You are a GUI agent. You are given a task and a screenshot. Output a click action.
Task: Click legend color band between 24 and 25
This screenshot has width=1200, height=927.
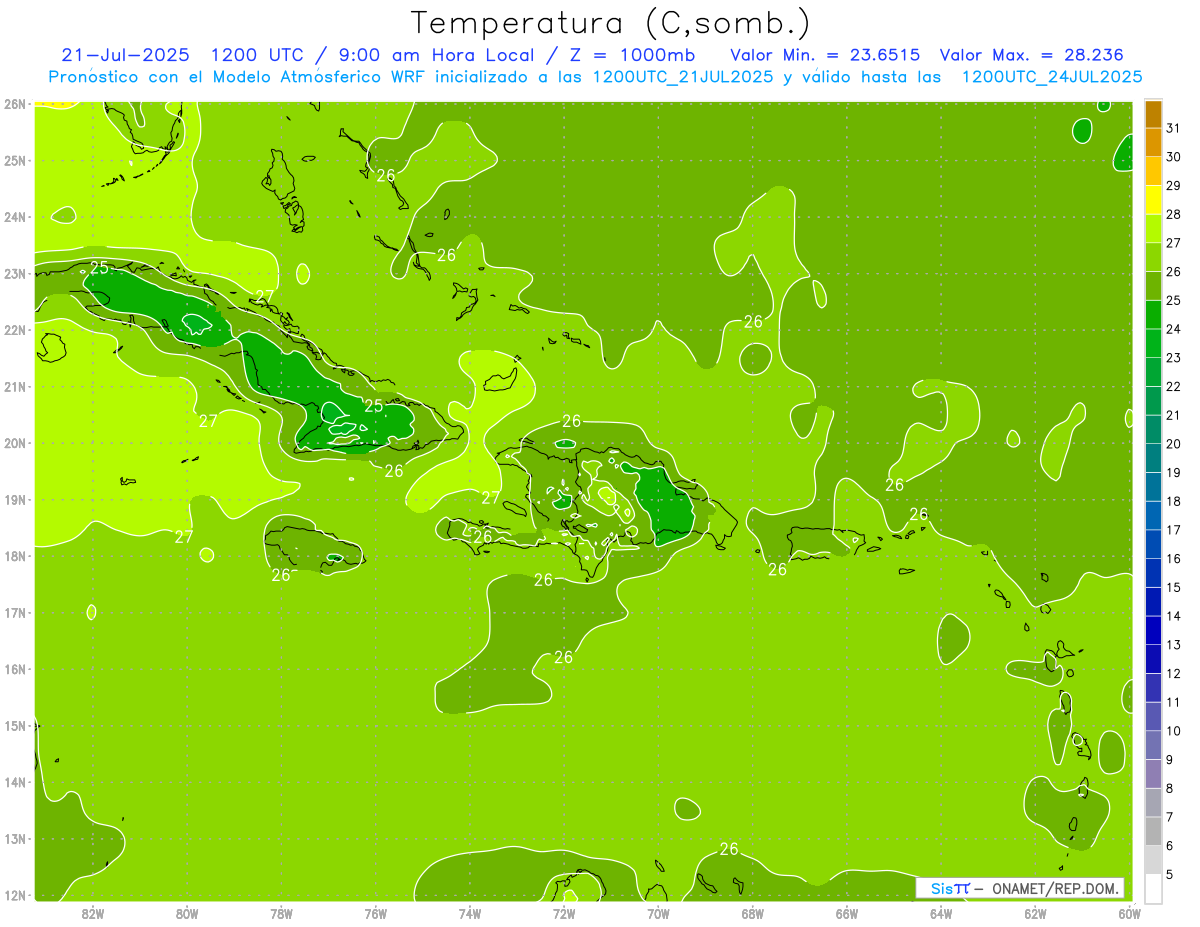[1153, 315]
